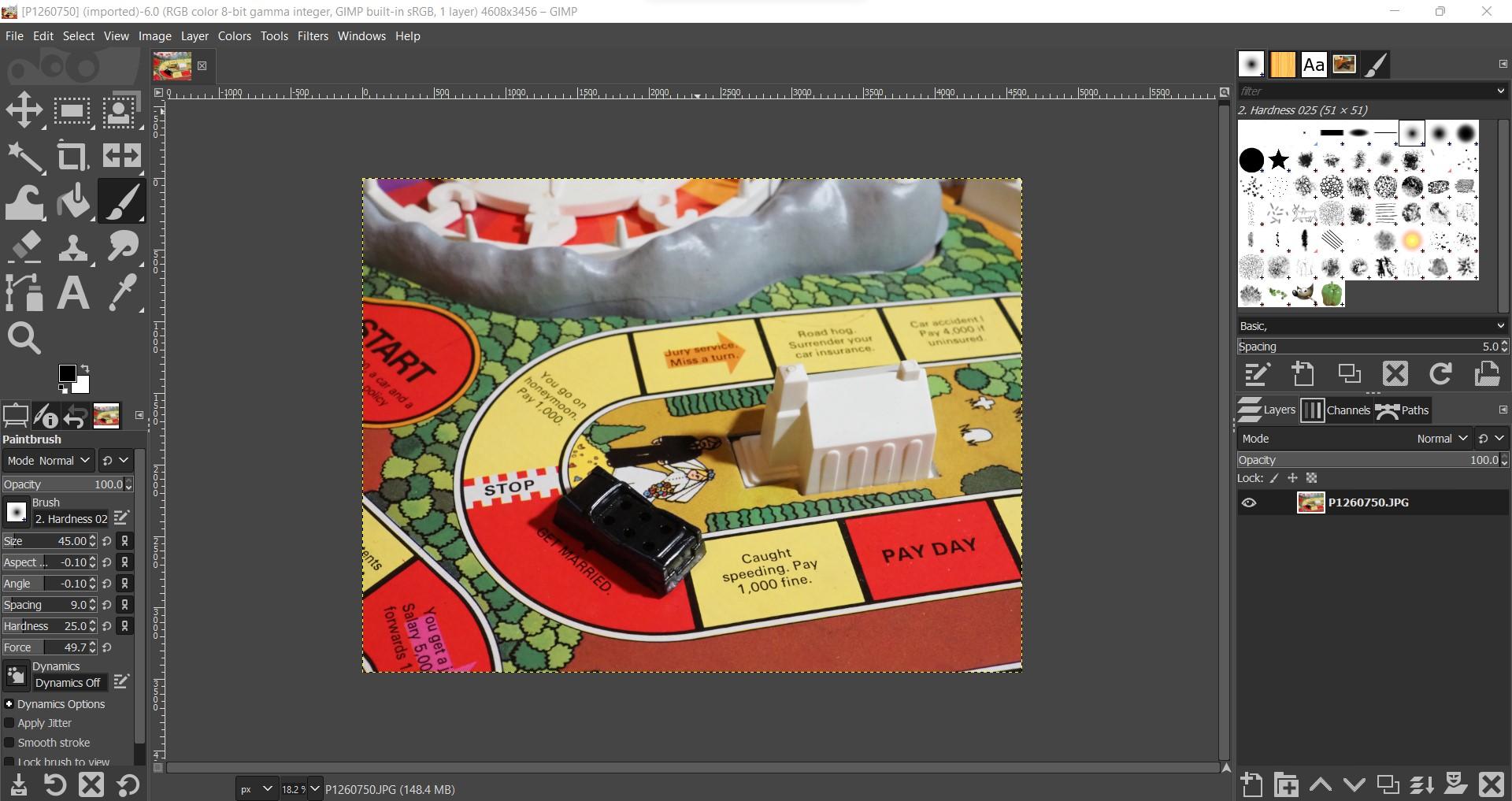
Task: Select the Clone stamp tool
Action: pos(72,247)
